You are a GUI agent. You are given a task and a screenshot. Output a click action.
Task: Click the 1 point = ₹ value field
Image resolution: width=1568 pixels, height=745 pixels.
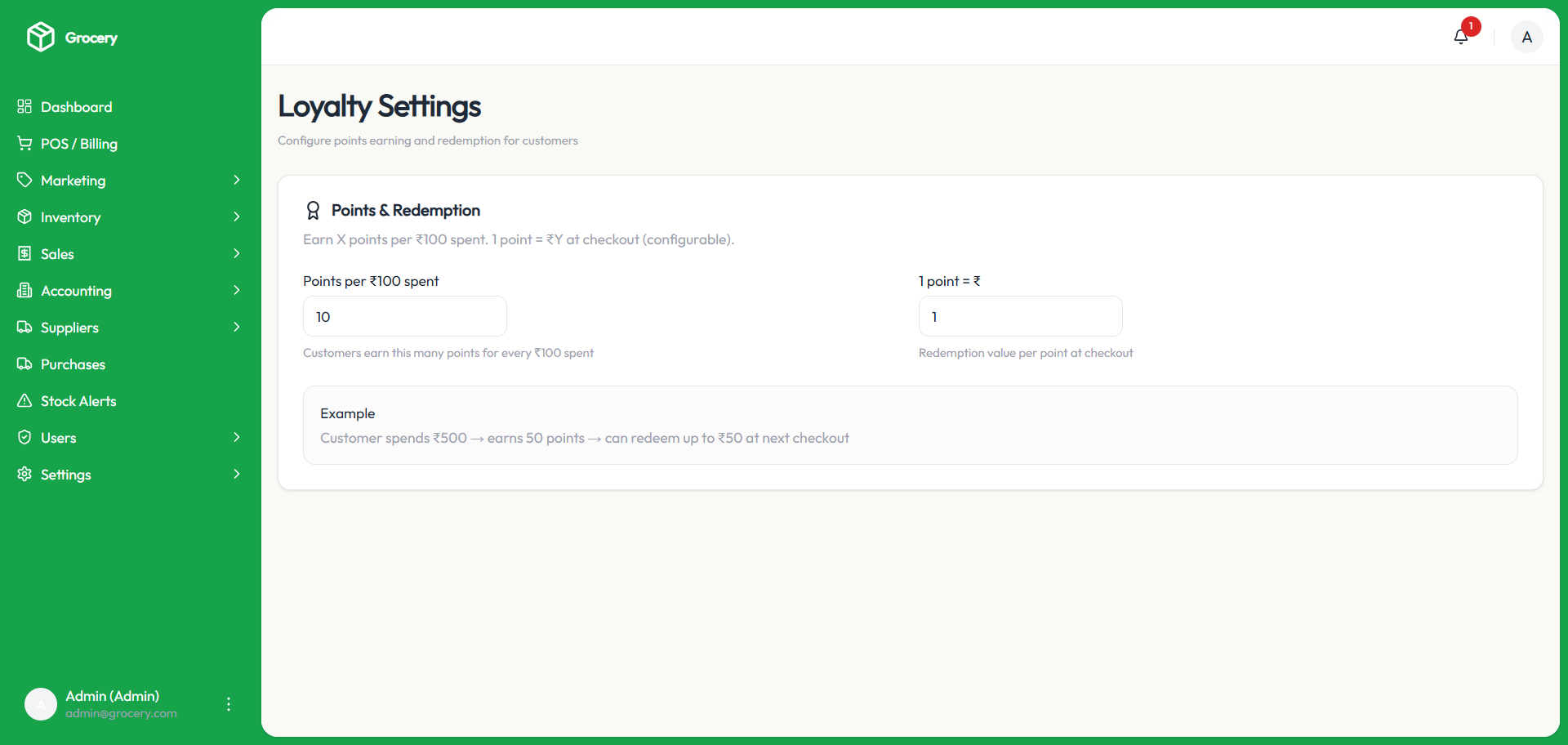coord(1020,316)
